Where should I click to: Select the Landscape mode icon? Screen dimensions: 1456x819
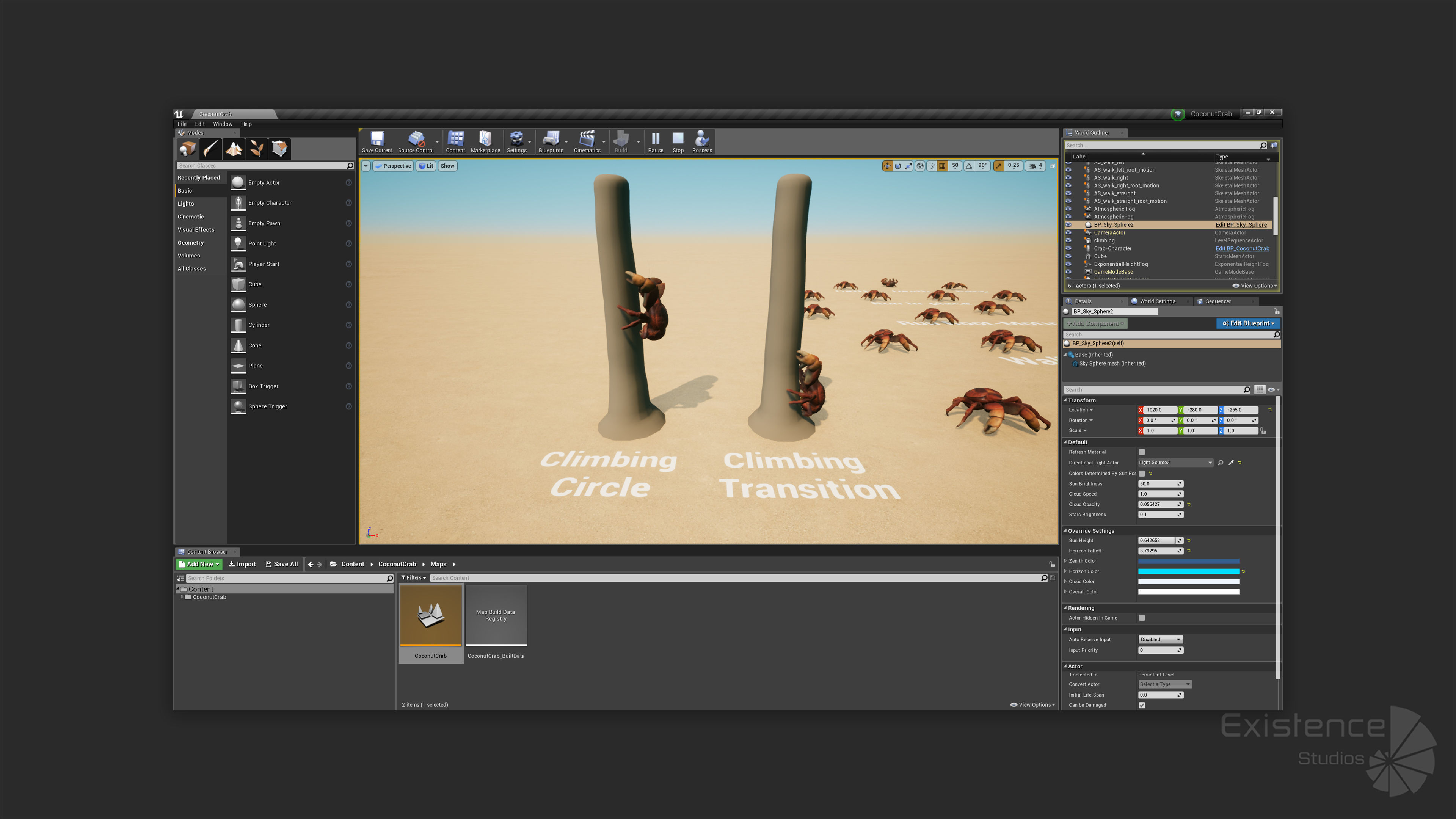[234, 149]
